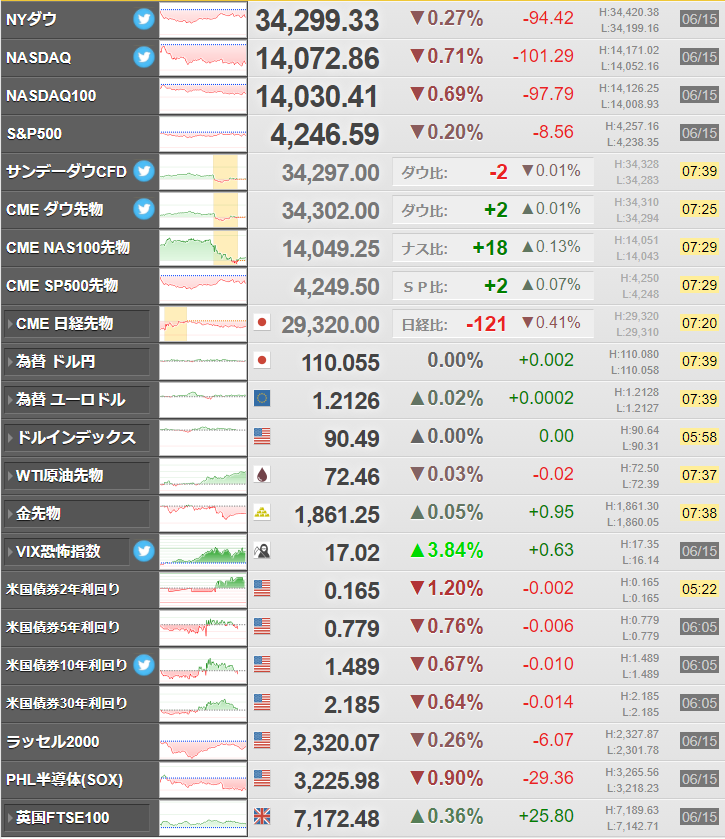Open the NASDAQ mini chart
The image size is (725, 839).
coord(203,58)
